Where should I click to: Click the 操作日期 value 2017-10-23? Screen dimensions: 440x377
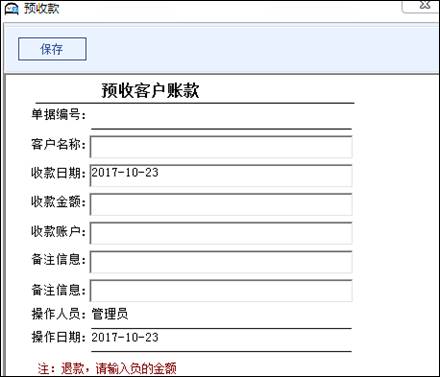[125, 337]
